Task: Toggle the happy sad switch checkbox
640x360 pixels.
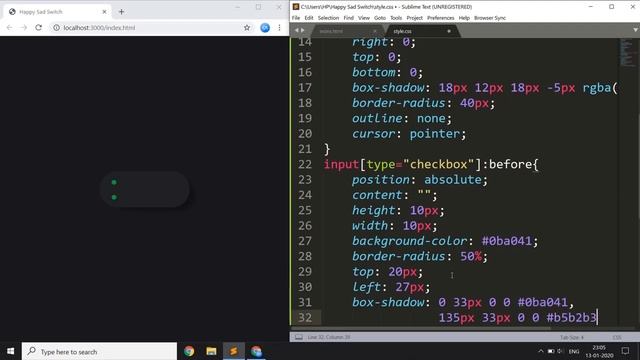Action: point(144,189)
